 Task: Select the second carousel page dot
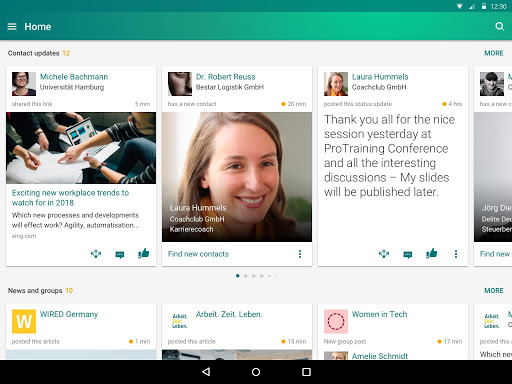point(246,276)
